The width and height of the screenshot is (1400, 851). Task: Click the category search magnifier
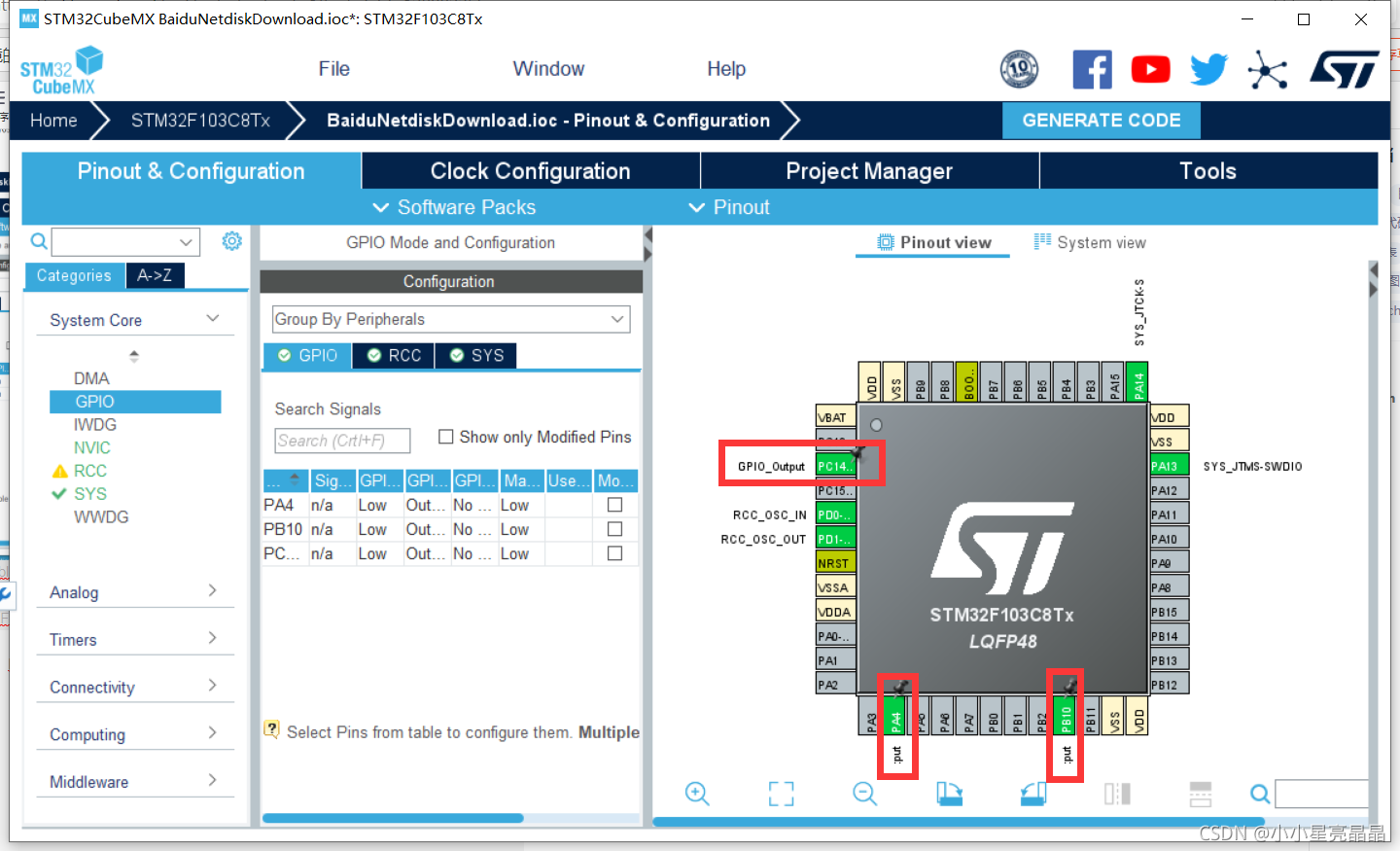pos(39,241)
